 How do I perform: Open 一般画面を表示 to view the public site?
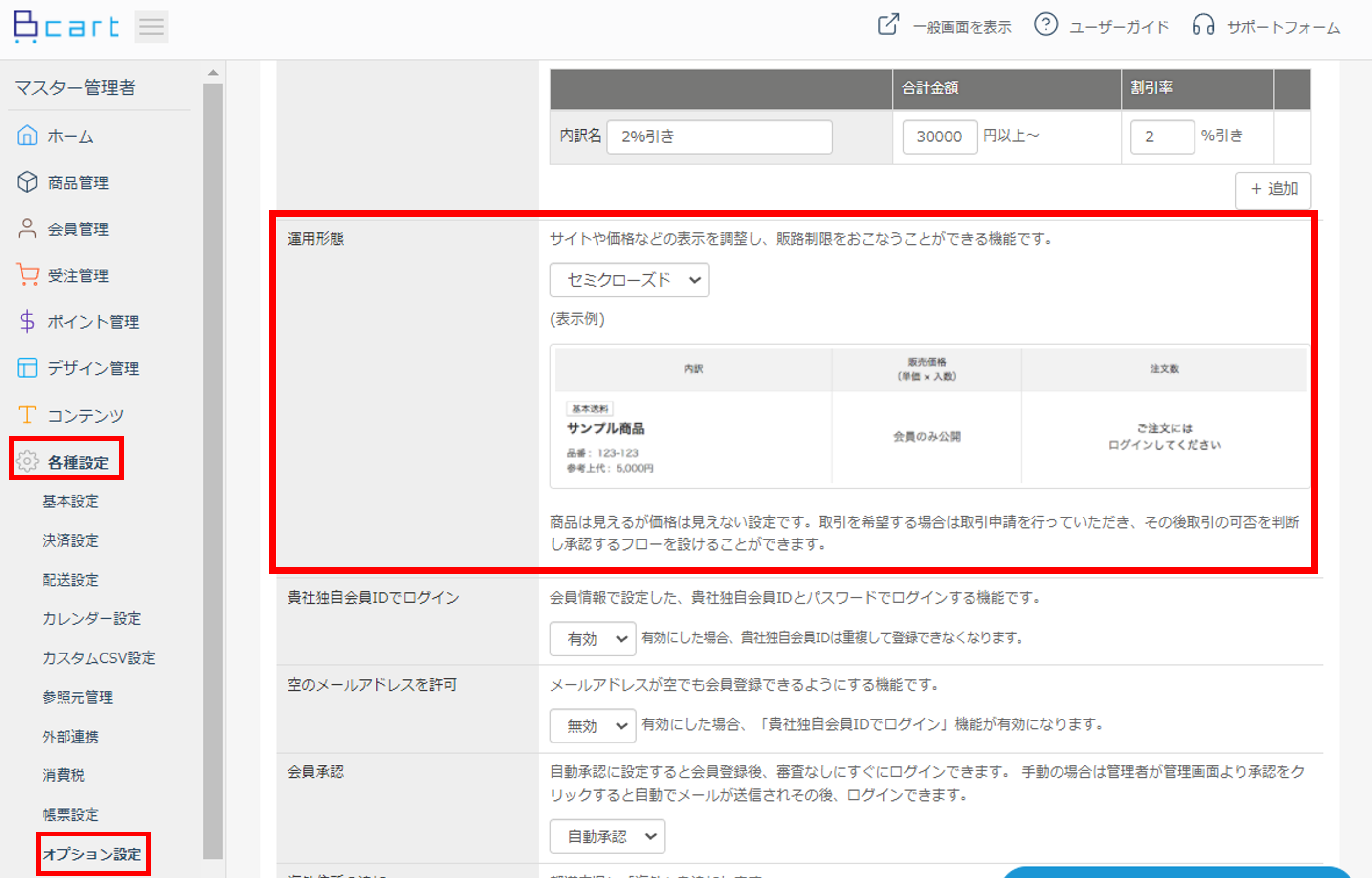point(962,25)
